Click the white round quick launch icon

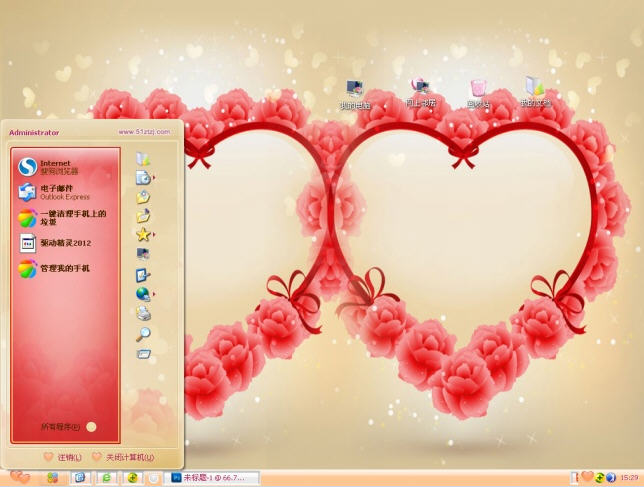(154, 478)
